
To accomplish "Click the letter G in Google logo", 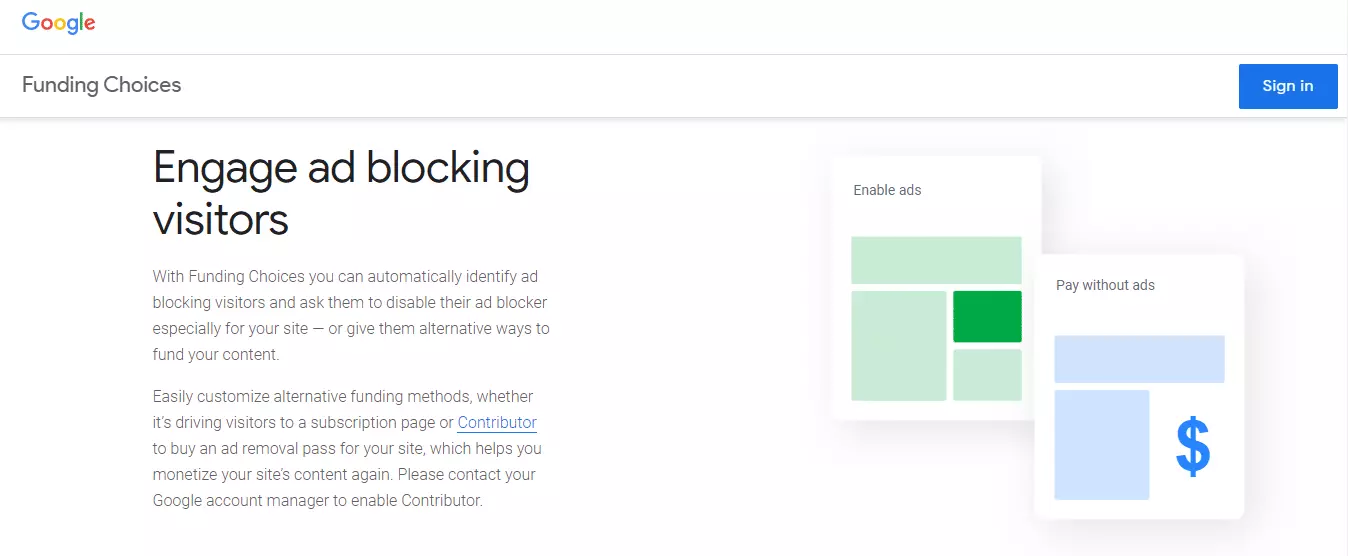I will pos(32,23).
